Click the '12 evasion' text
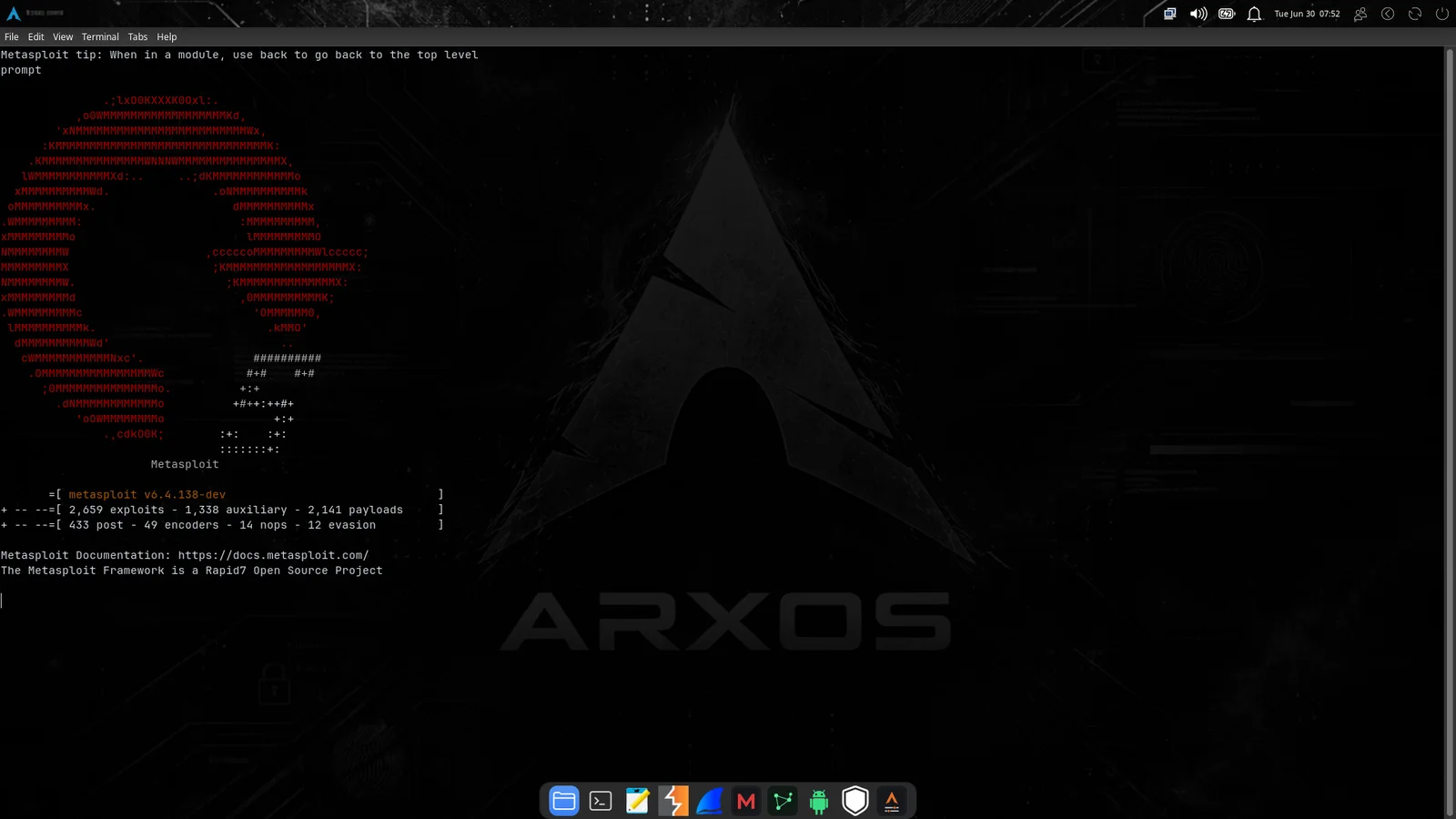 pos(341,525)
